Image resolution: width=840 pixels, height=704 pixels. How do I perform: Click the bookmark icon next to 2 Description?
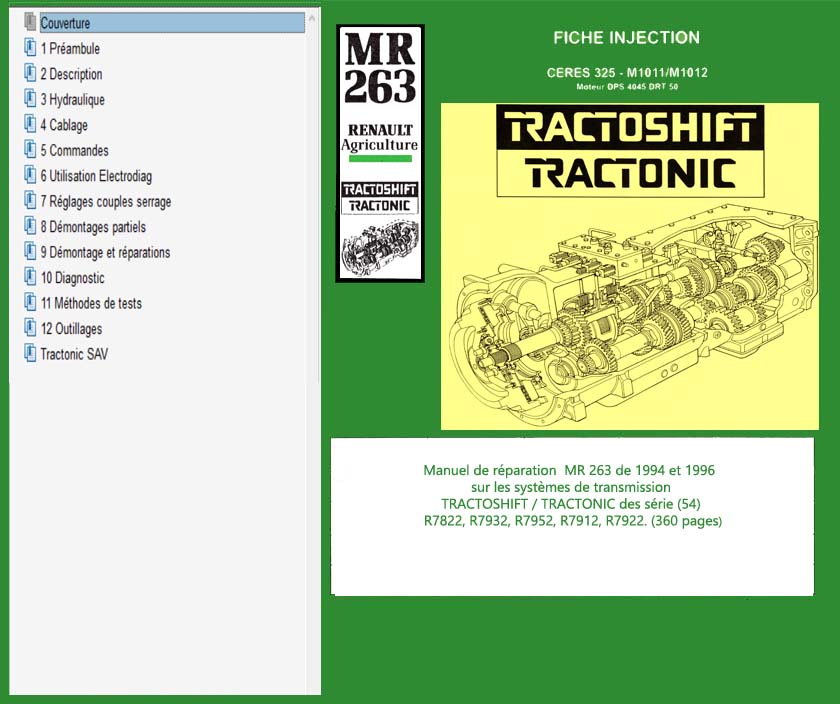[30, 73]
